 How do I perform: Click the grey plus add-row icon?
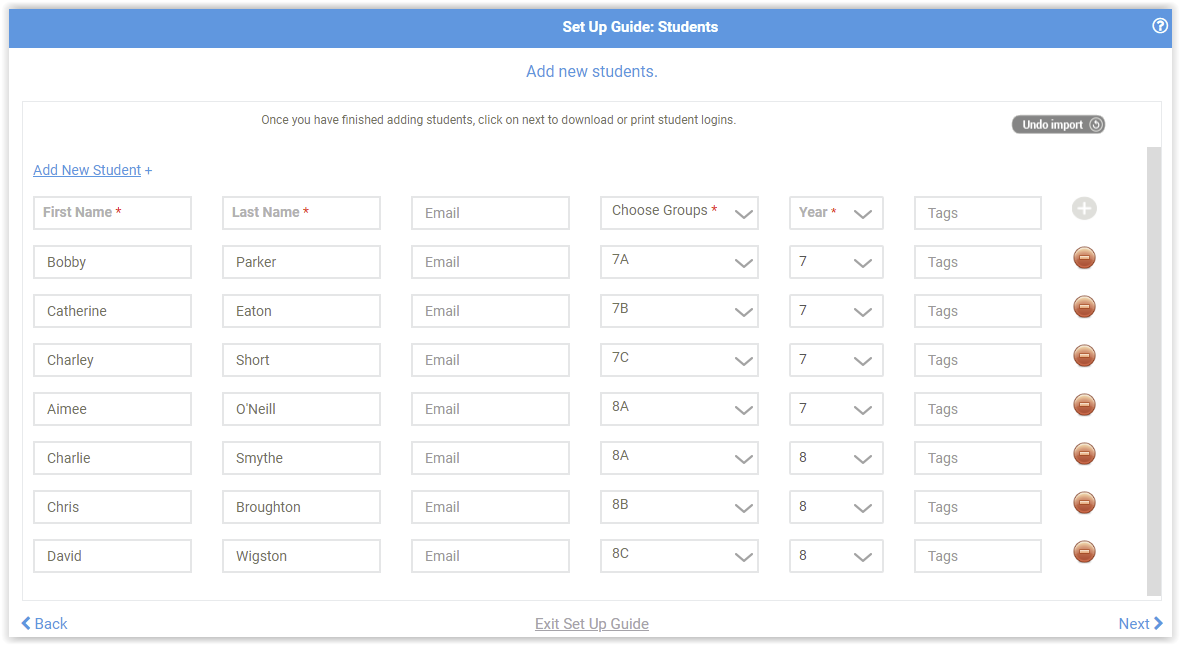pos(1084,208)
